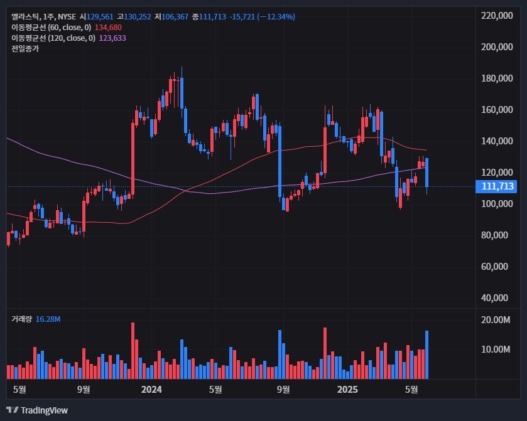
Task: Select the 이동평균선 (120, close, 0) legend
Action: [53, 38]
